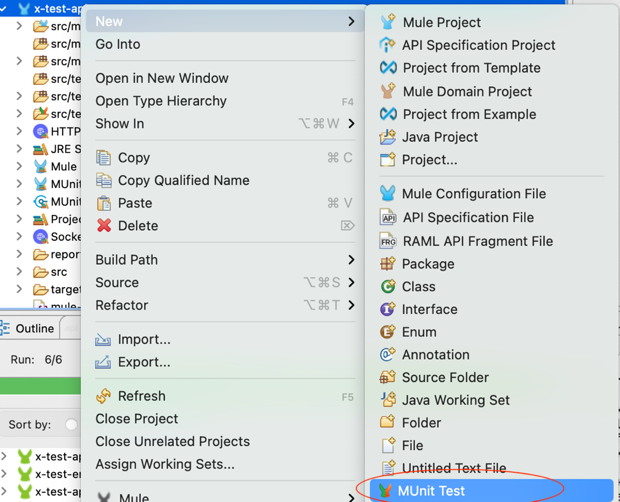Click the Project from Example icon
Viewport: 620px width, 502px height.
click(388, 114)
